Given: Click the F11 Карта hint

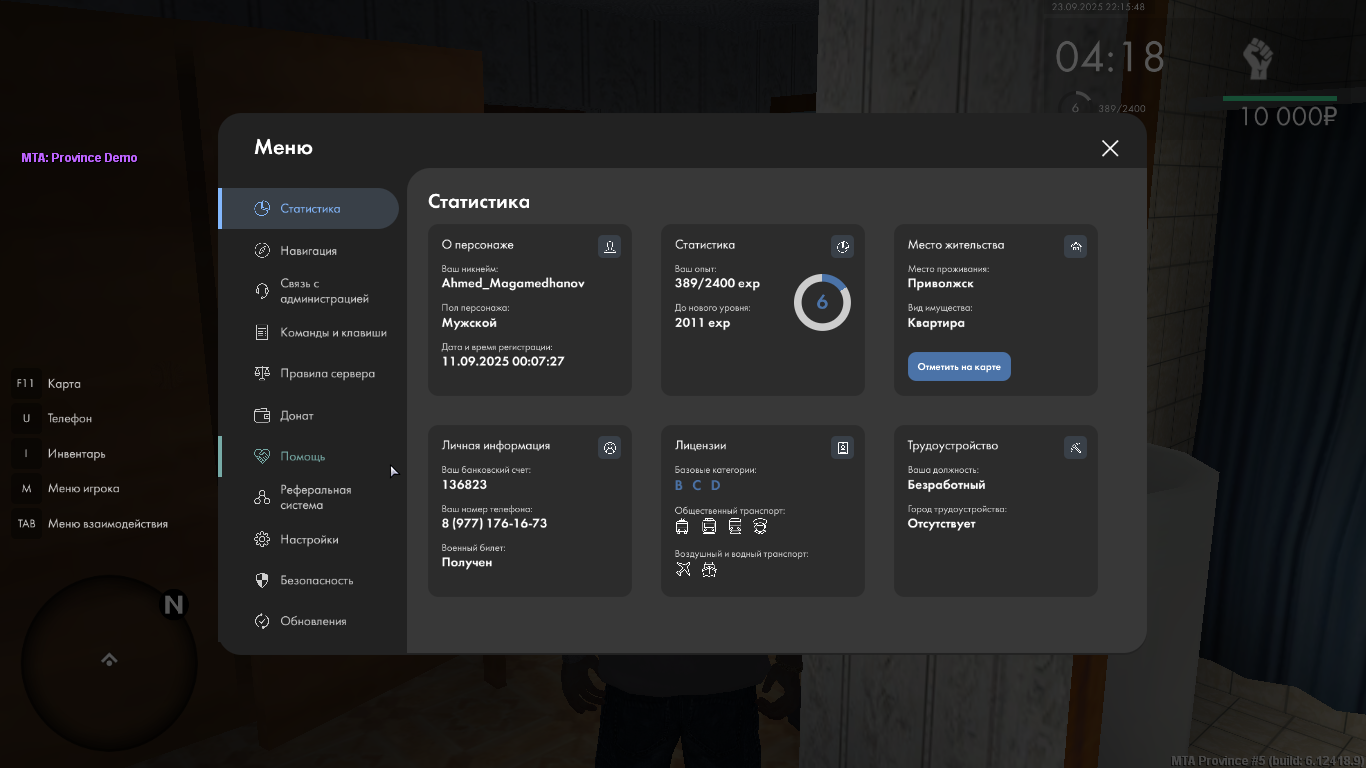Looking at the screenshot, I should [x=47, y=383].
